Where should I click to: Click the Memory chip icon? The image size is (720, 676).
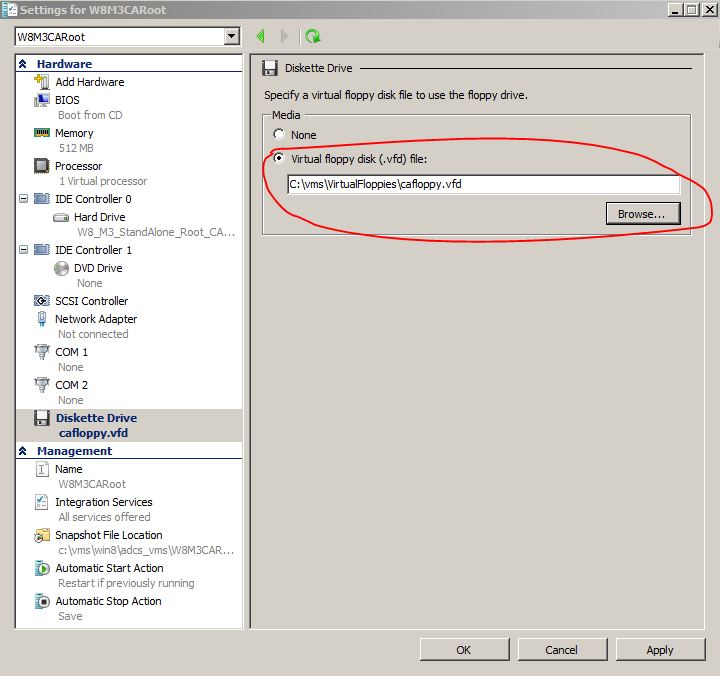coord(41,133)
